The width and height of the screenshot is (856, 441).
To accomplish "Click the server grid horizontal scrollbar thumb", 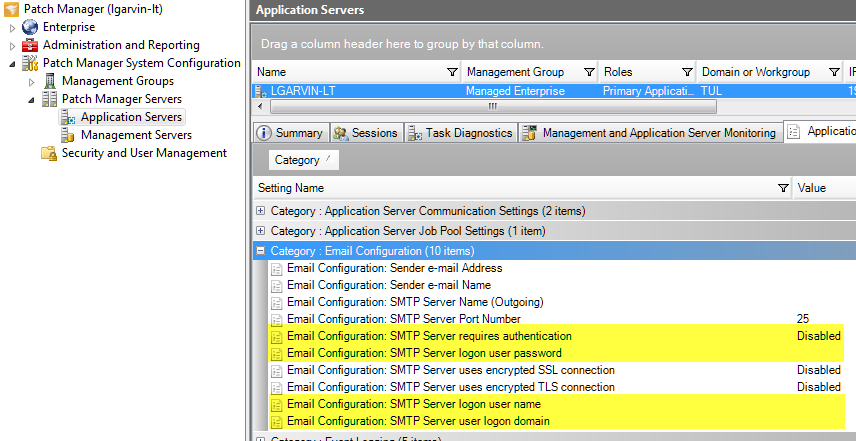I will [493, 106].
